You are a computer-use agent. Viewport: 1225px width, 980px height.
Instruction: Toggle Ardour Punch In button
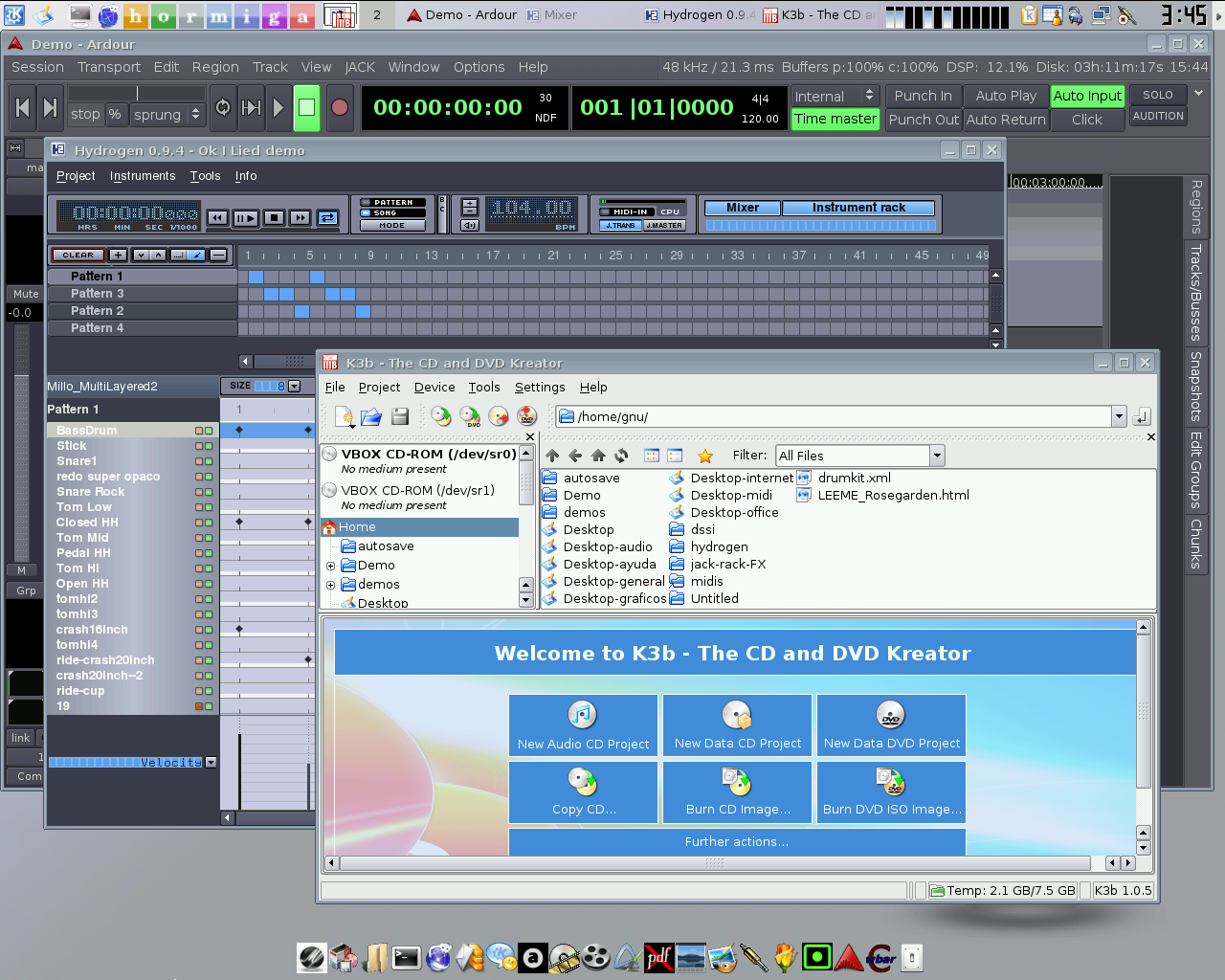pos(923,96)
